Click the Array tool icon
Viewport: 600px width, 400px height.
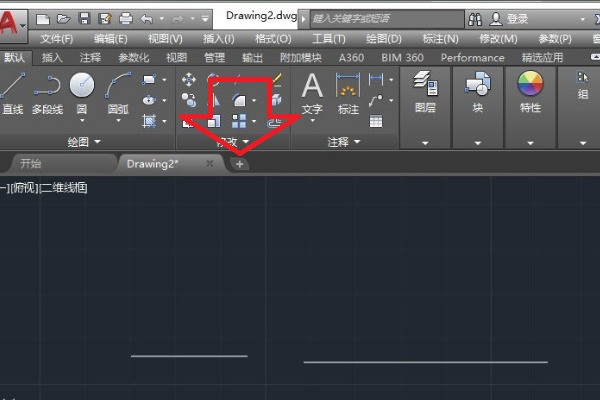point(239,121)
